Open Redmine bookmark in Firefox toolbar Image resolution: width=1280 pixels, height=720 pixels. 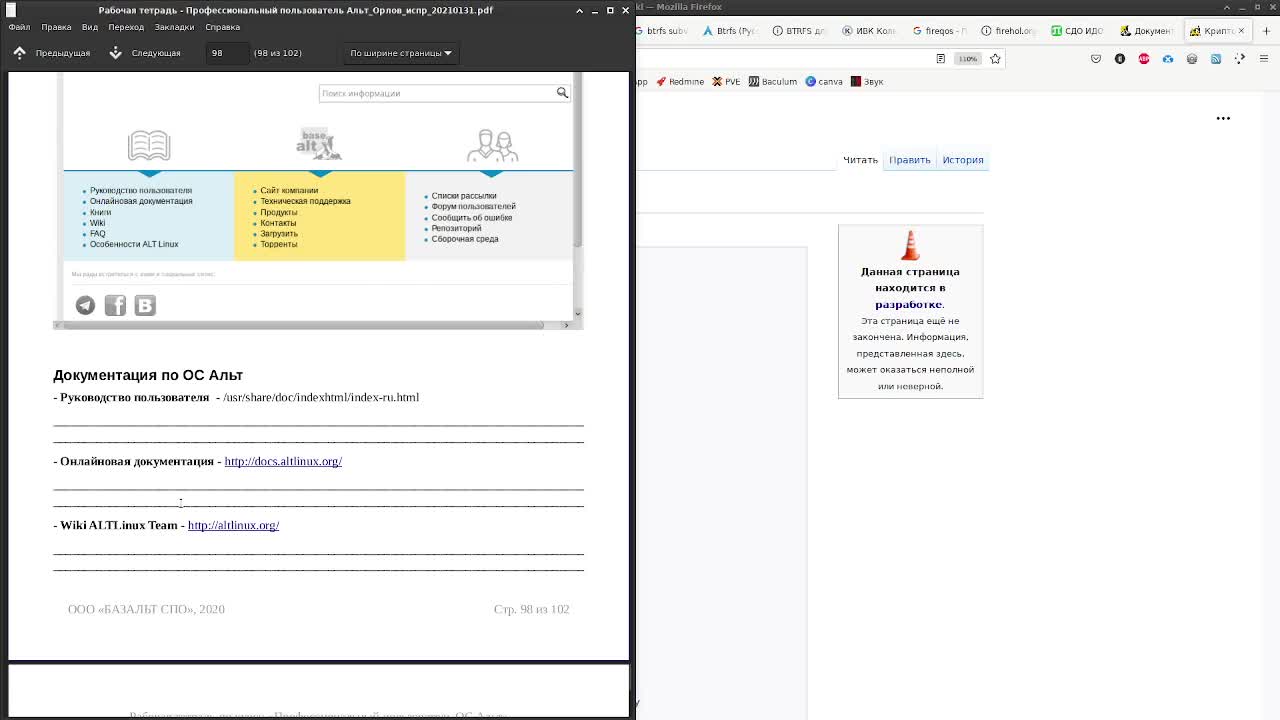point(680,82)
